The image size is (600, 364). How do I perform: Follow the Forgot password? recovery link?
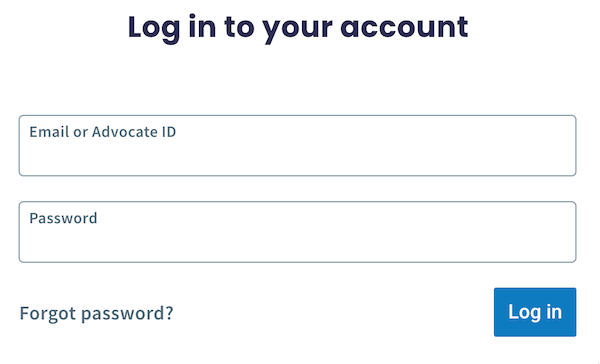96,313
